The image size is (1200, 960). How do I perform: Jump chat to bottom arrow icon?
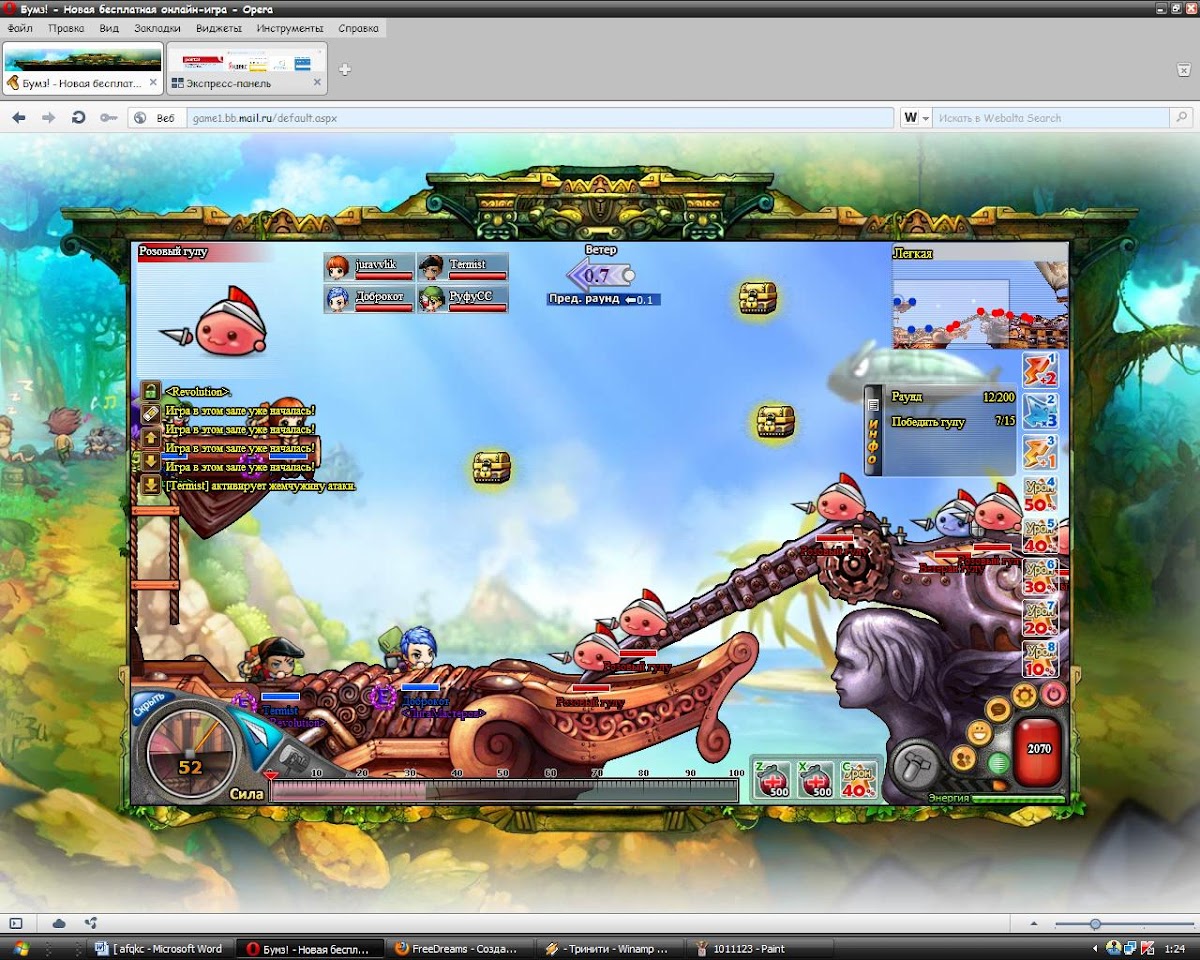tap(150, 485)
